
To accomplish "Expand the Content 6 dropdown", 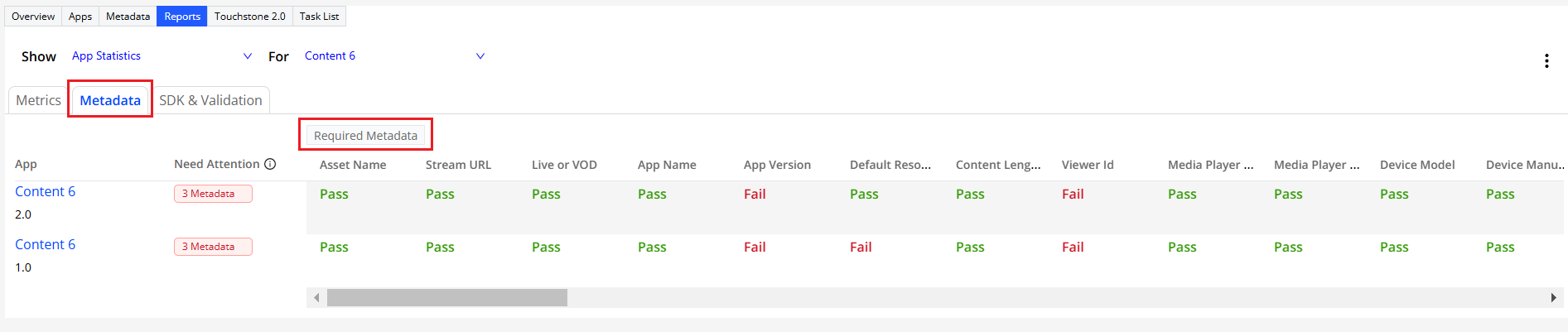I will tap(480, 55).
